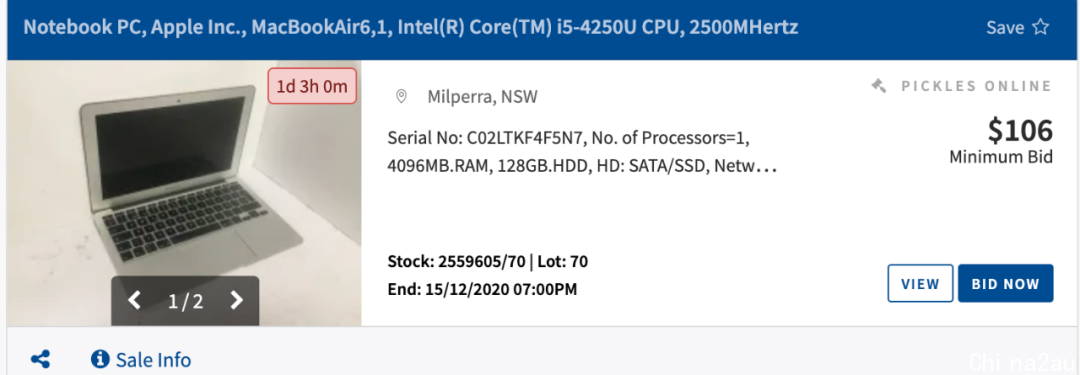Screen dimensions: 1080x375
Task: Click the Stock 2559605/70 lot text
Action: pos(488,262)
